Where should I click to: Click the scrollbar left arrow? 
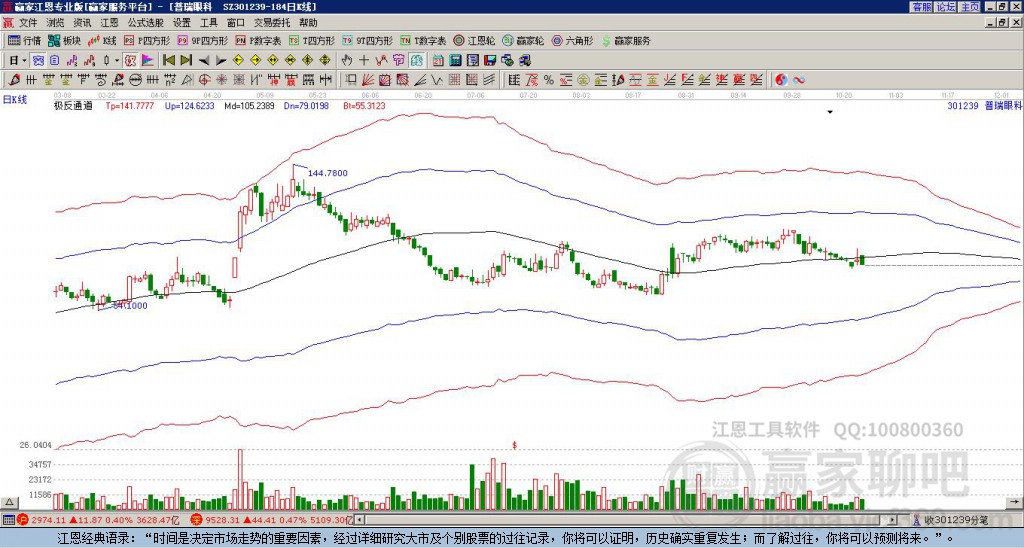(x=359, y=520)
